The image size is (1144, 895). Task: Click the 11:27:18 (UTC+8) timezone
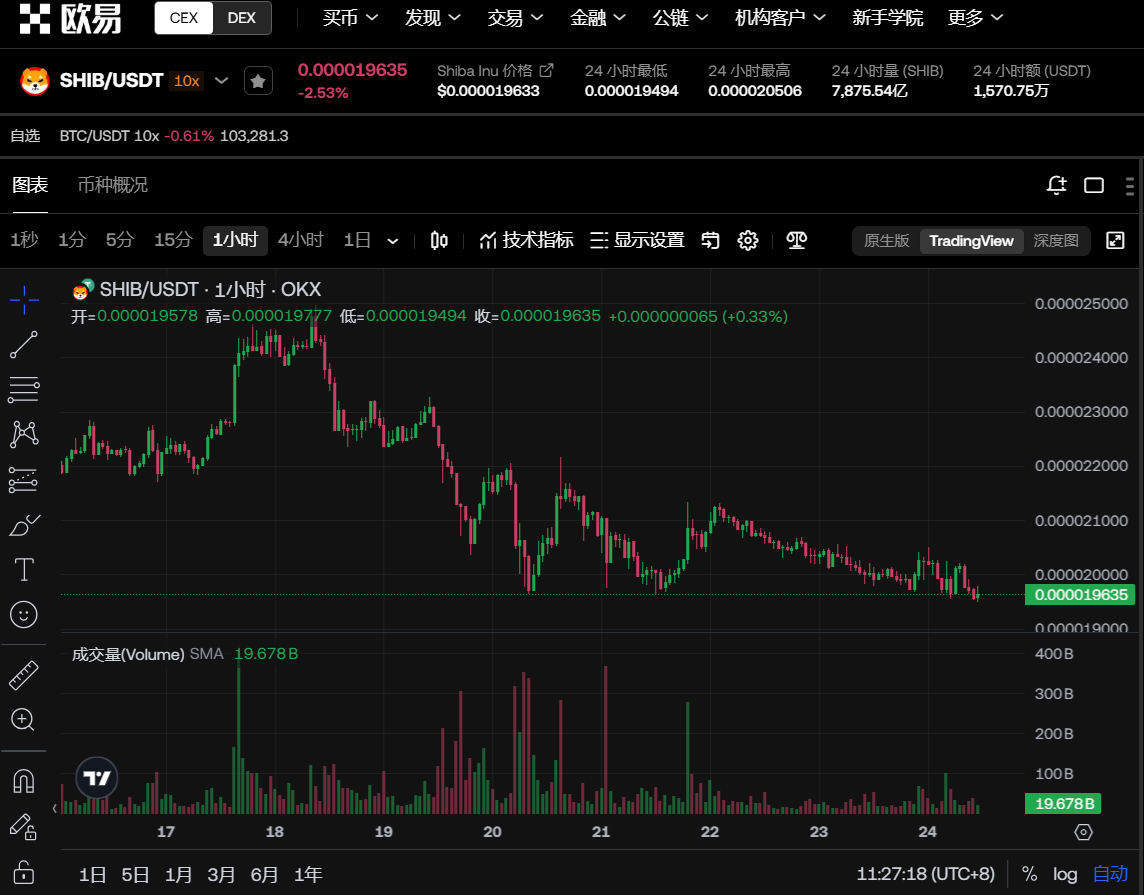(x=925, y=874)
